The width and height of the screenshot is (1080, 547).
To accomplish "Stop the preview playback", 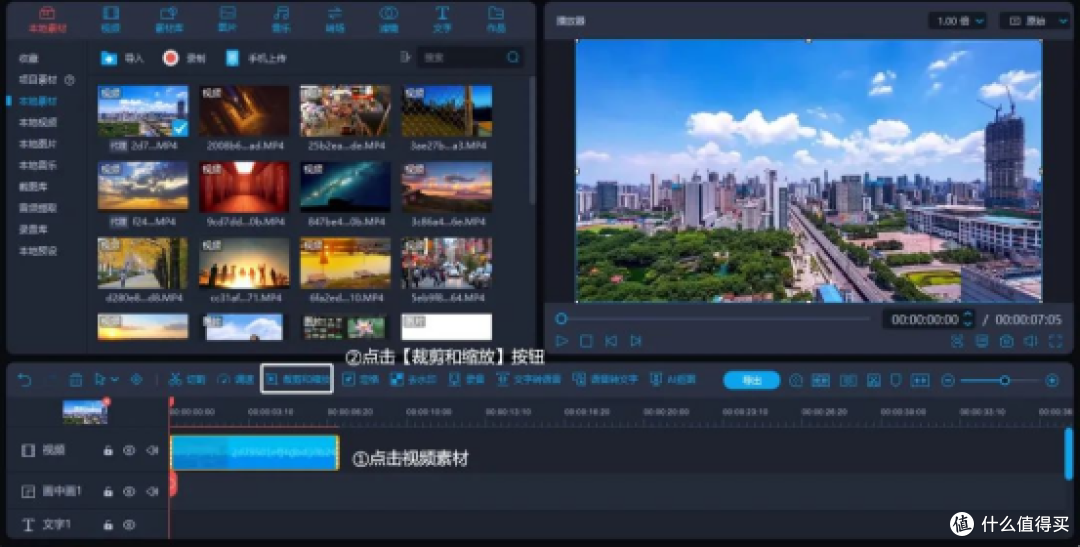I will point(586,341).
